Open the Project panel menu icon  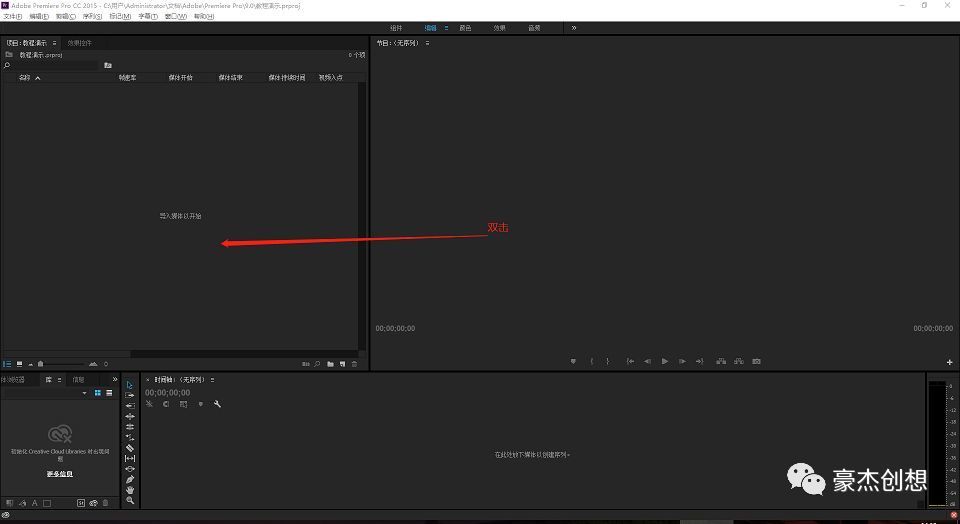click(54, 43)
